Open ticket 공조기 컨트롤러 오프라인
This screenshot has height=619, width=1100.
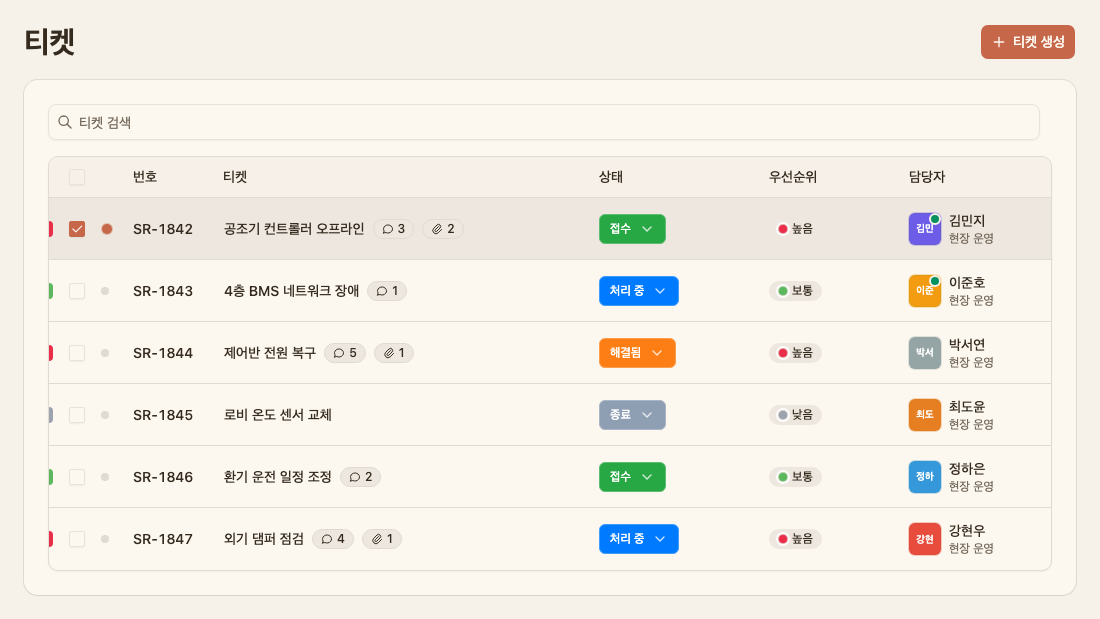click(x=294, y=229)
